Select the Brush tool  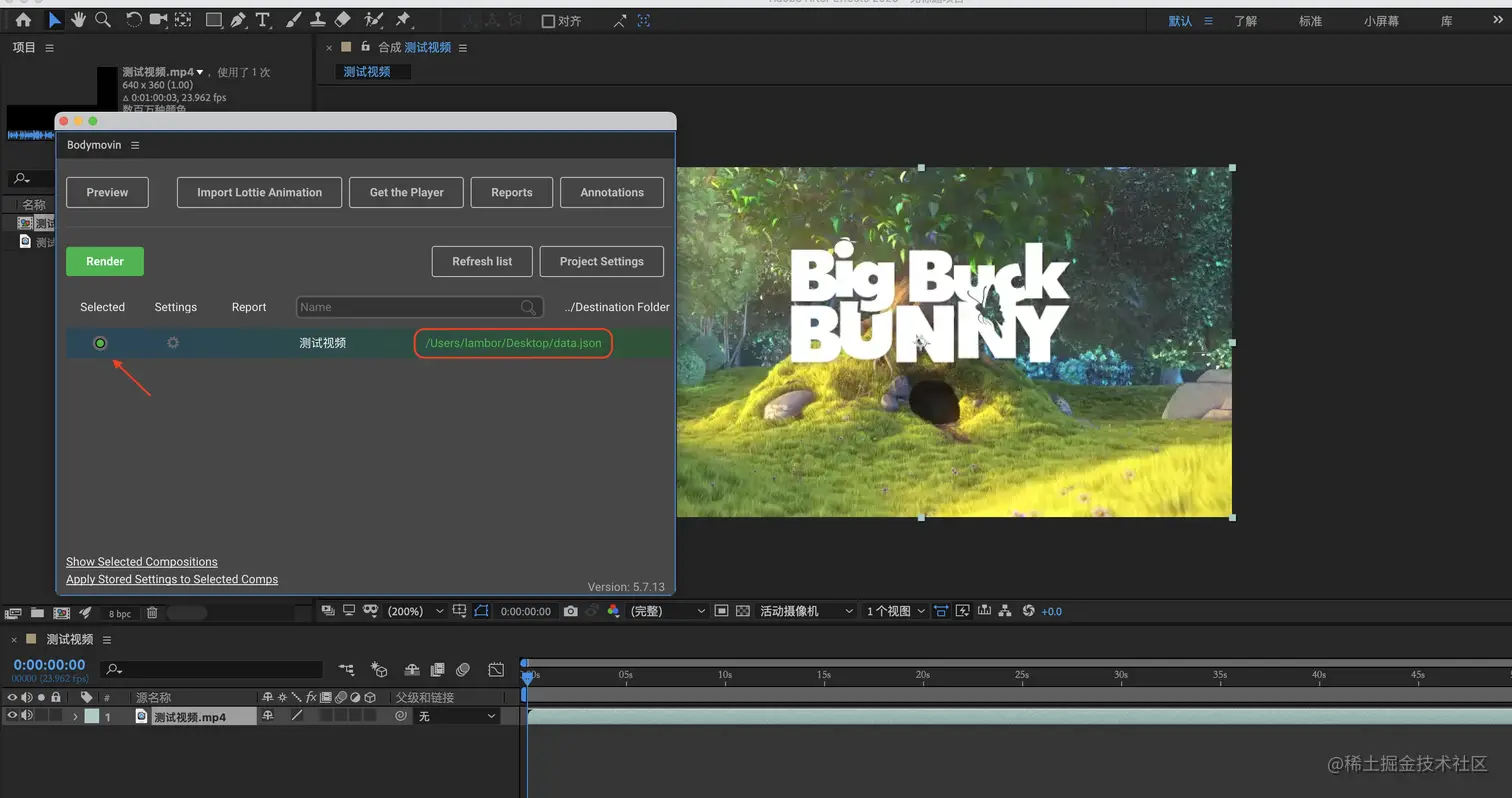[x=293, y=20]
